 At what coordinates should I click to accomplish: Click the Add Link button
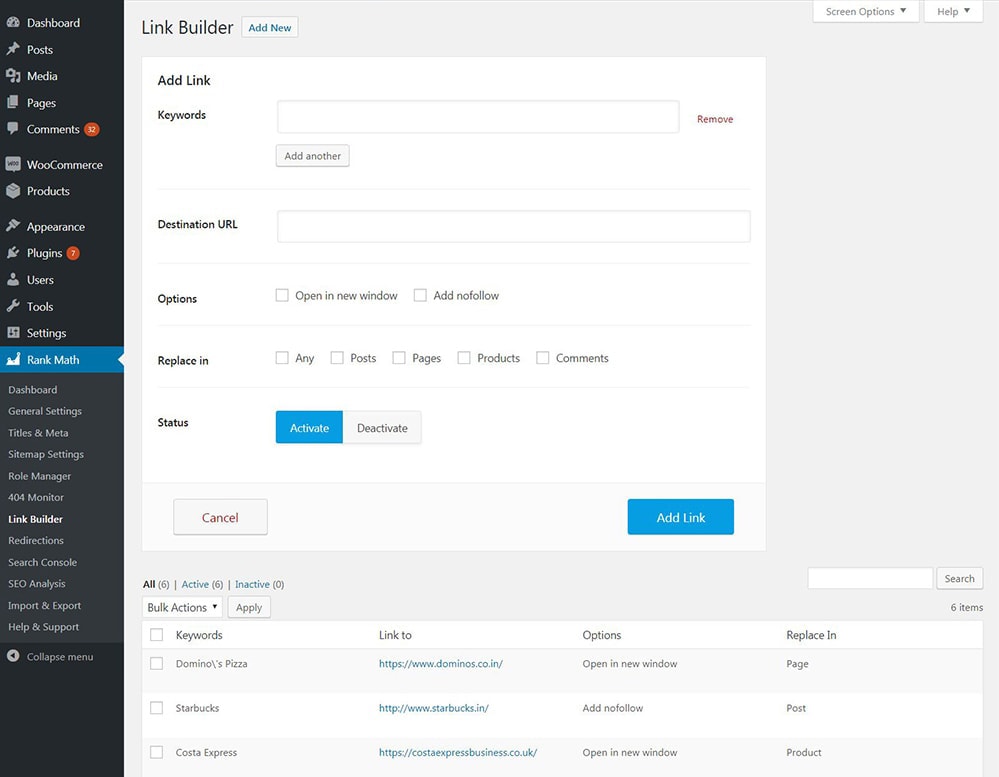click(681, 516)
